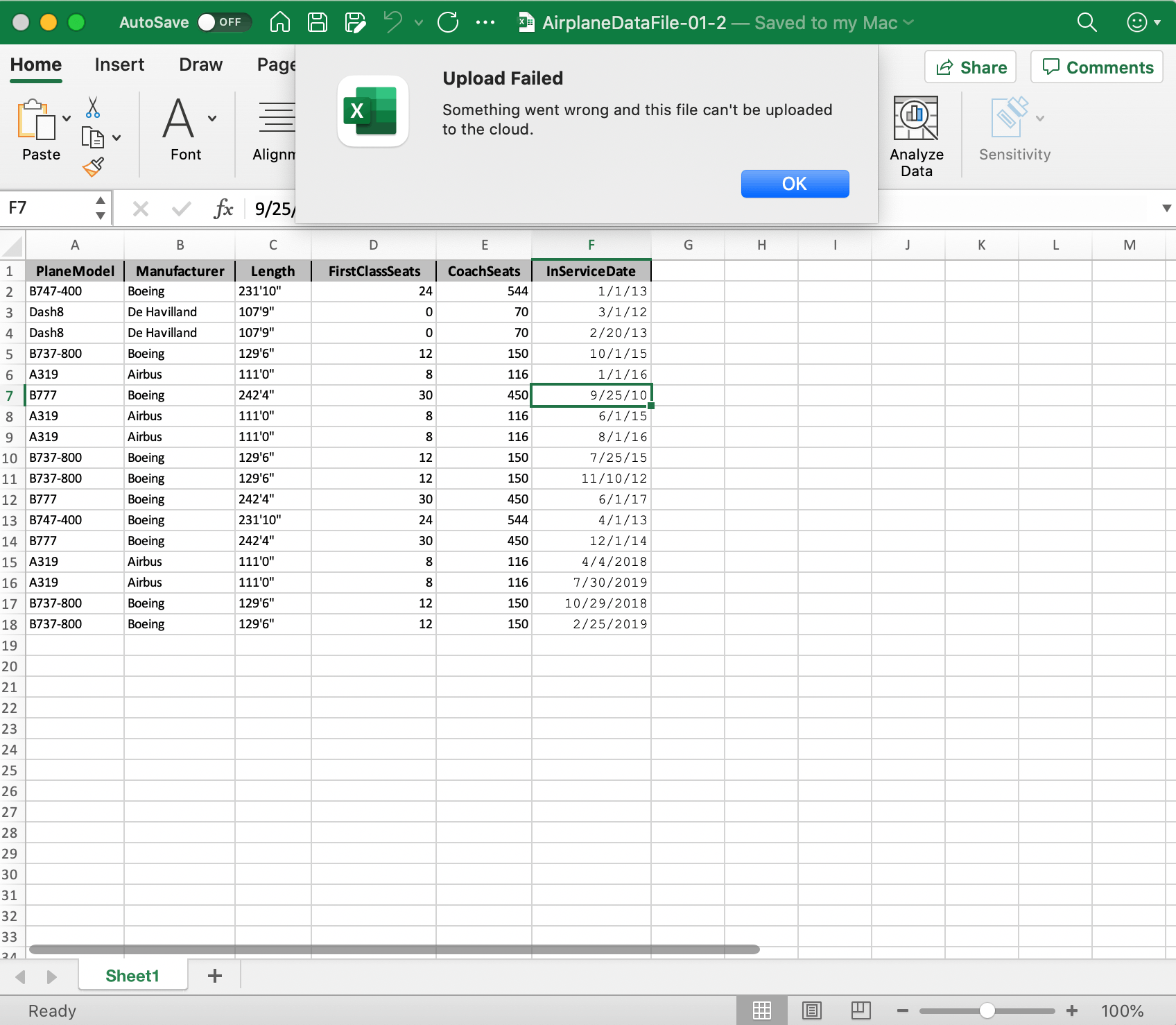Adjust the zoom slider in status bar
Screen dimensions: 1176x1025
pos(987,1010)
